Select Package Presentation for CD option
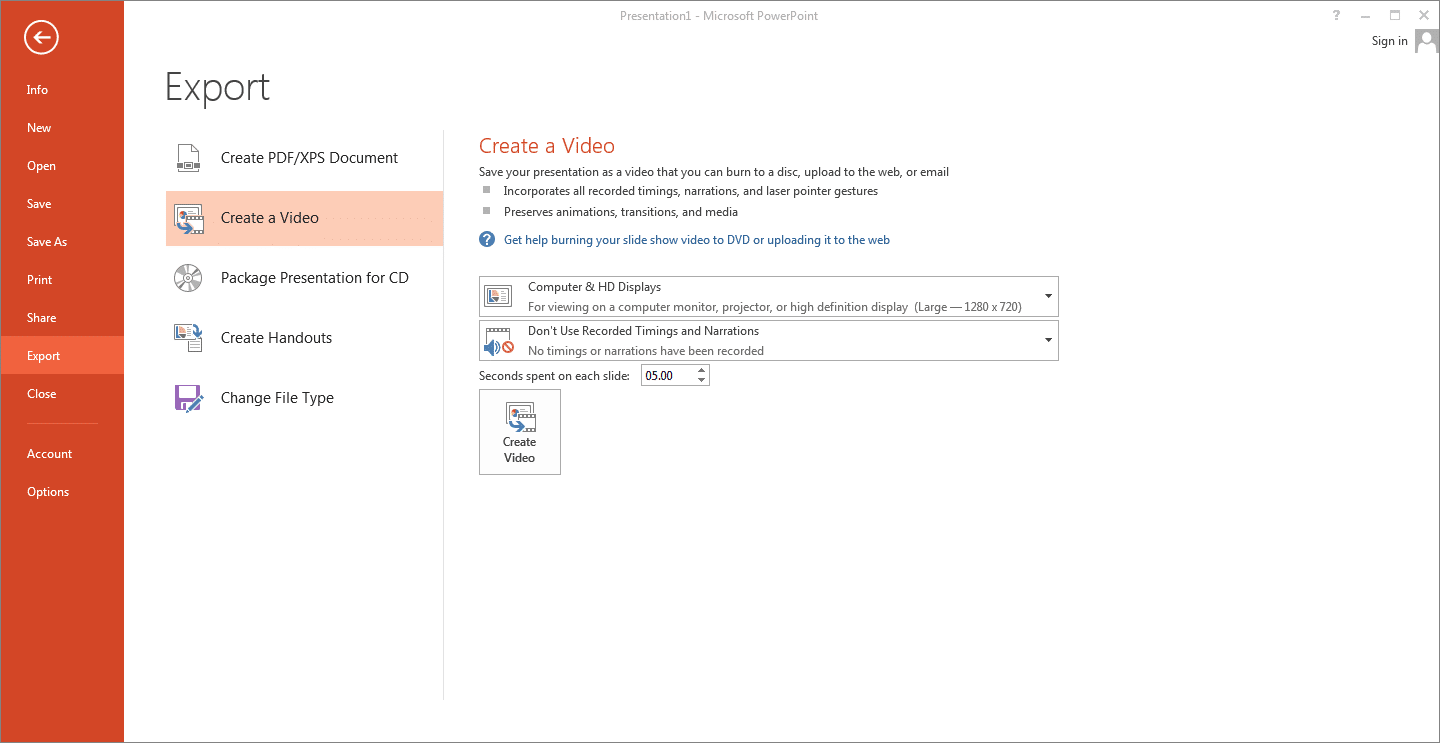Screen dimensions: 1440x743 click(304, 278)
